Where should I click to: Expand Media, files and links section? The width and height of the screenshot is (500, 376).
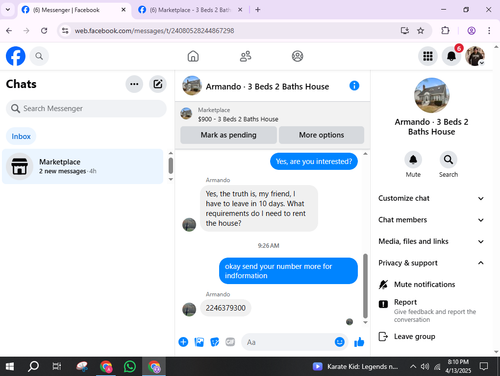(431, 241)
